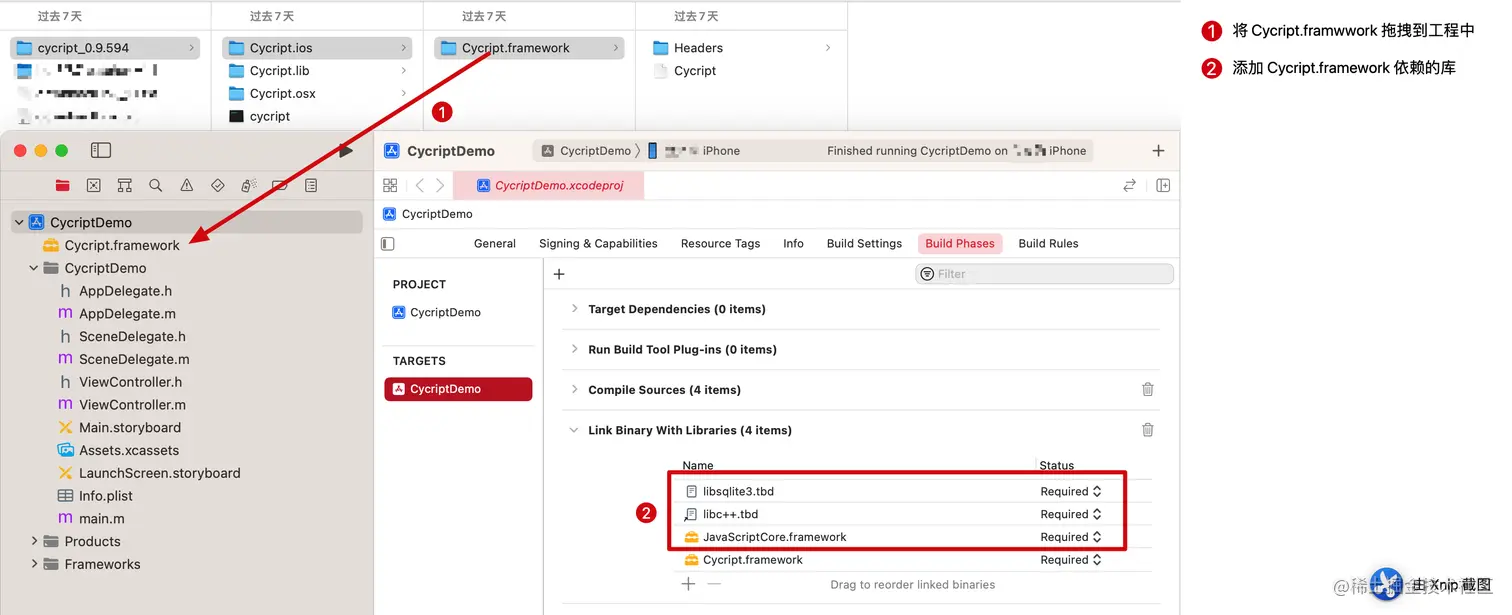The width and height of the screenshot is (1512, 615).
Task: Open the Test navigator diamond icon
Action: tap(217, 185)
